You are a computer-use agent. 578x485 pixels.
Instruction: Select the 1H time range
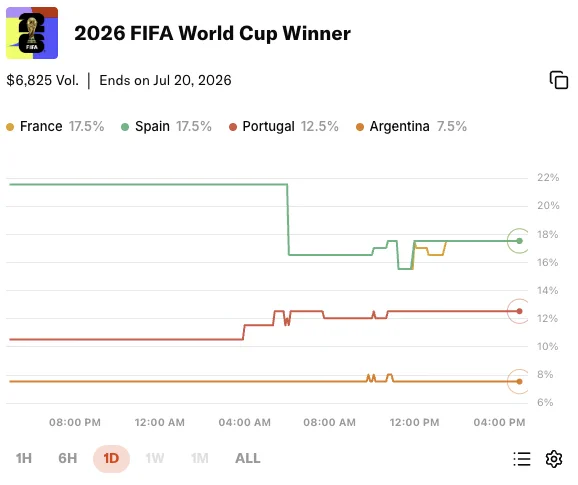[x=24, y=458]
